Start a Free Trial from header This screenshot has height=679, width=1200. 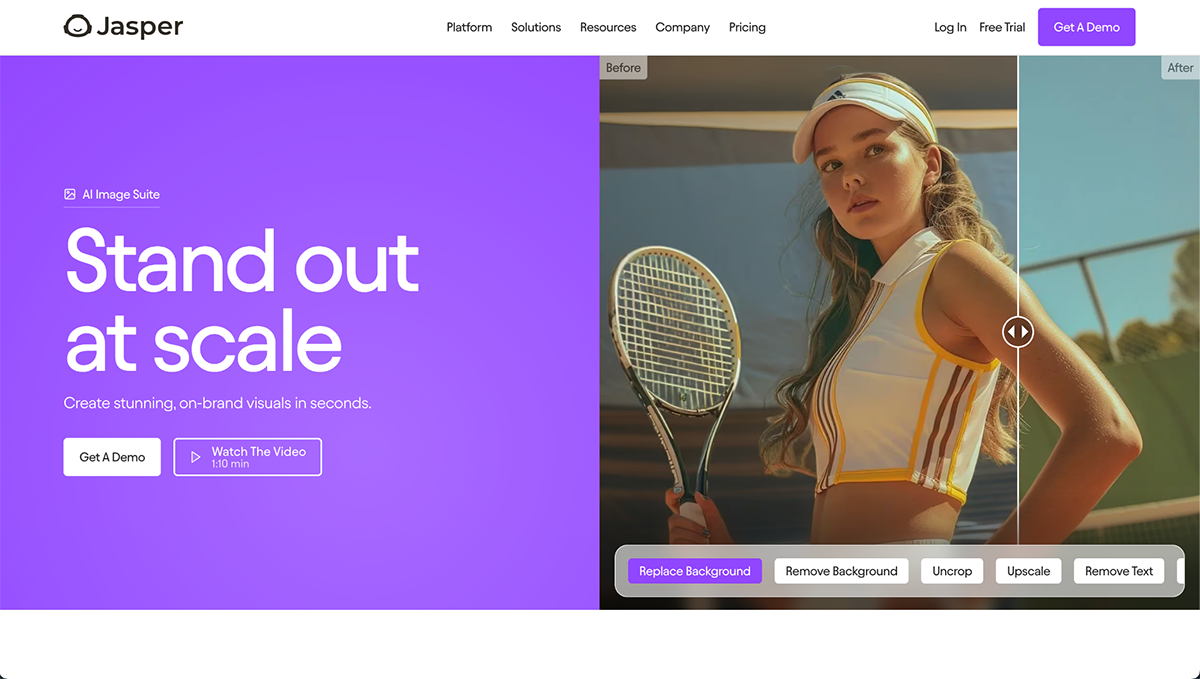pyautogui.click(x=1002, y=27)
